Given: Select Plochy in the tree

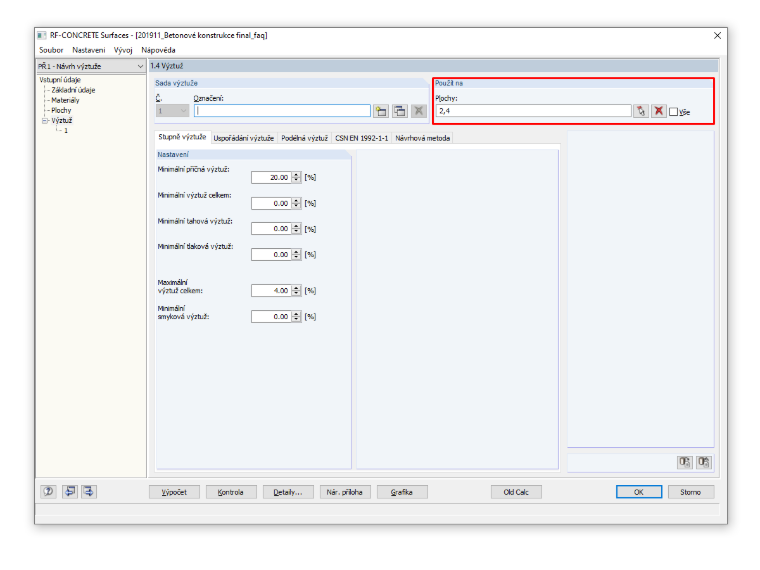Looking at the screenshot, I should pos(61,111).
